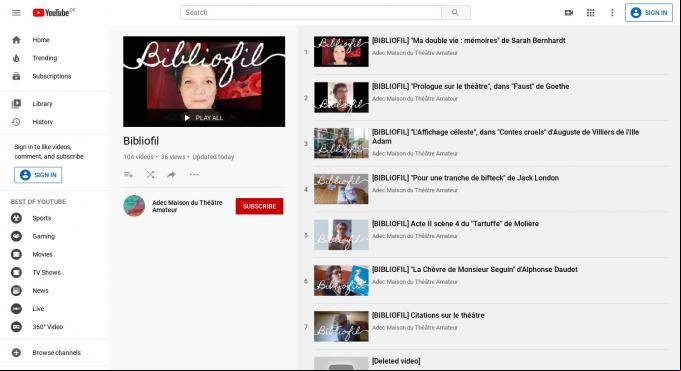Screen dimensions: 681x371
Task: Click thumbnail of Jack London video
Action: pyautogui.click(x=341, y=189)
